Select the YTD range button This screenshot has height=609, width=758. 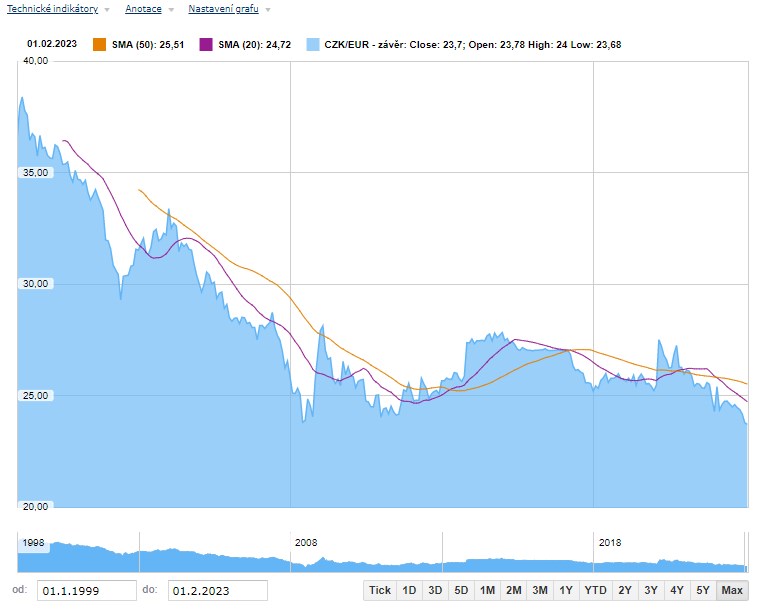point(595,590)
